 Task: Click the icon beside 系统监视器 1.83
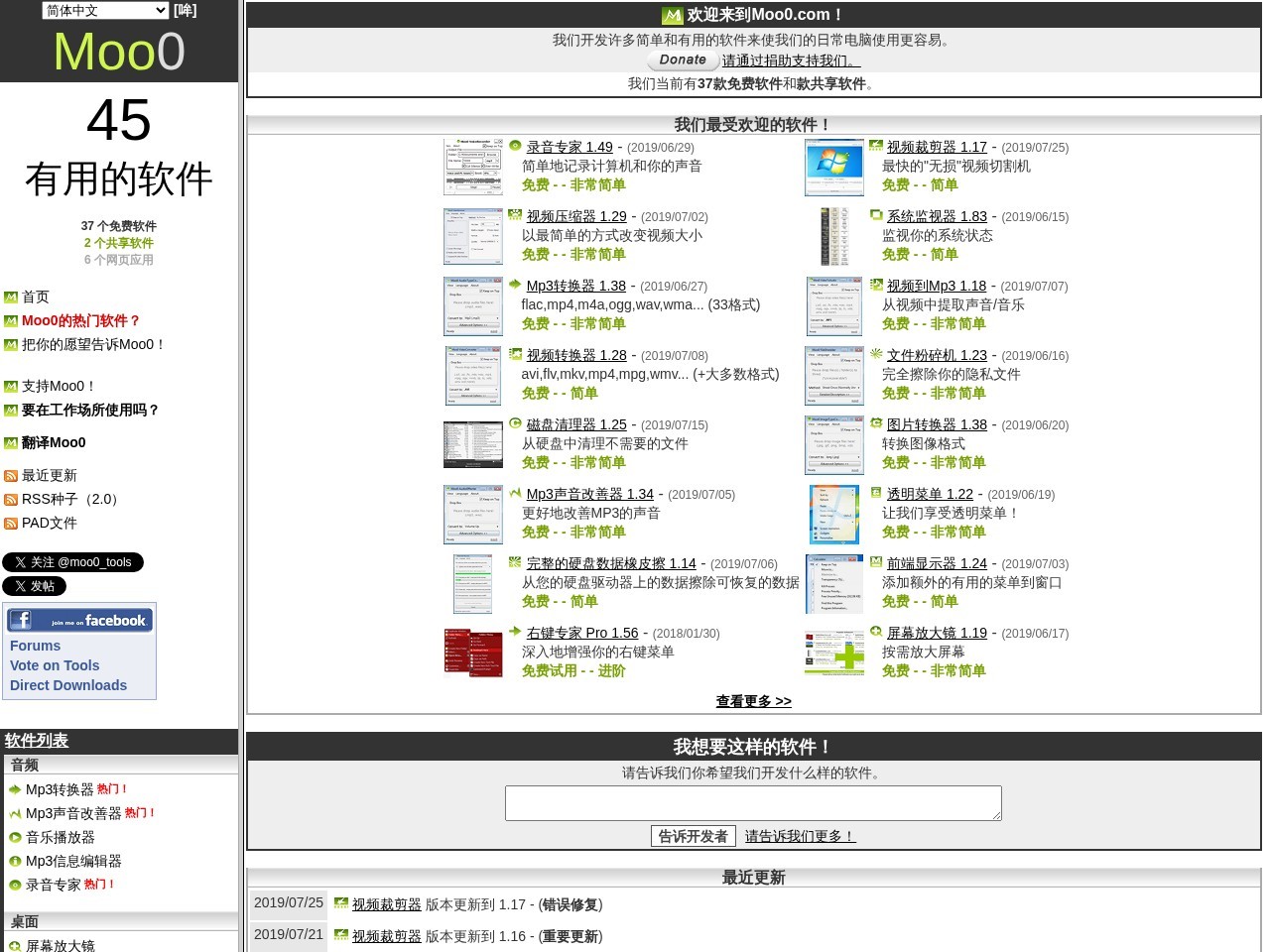click(876, 215)
